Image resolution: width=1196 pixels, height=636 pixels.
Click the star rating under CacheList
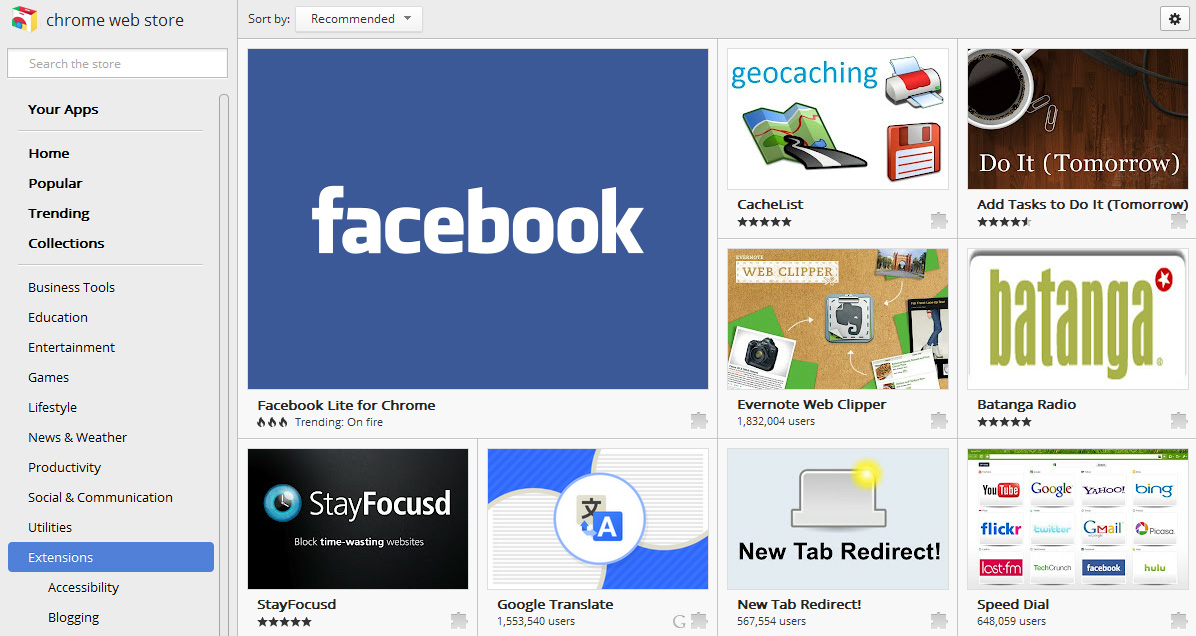click(x=764, y=221)
